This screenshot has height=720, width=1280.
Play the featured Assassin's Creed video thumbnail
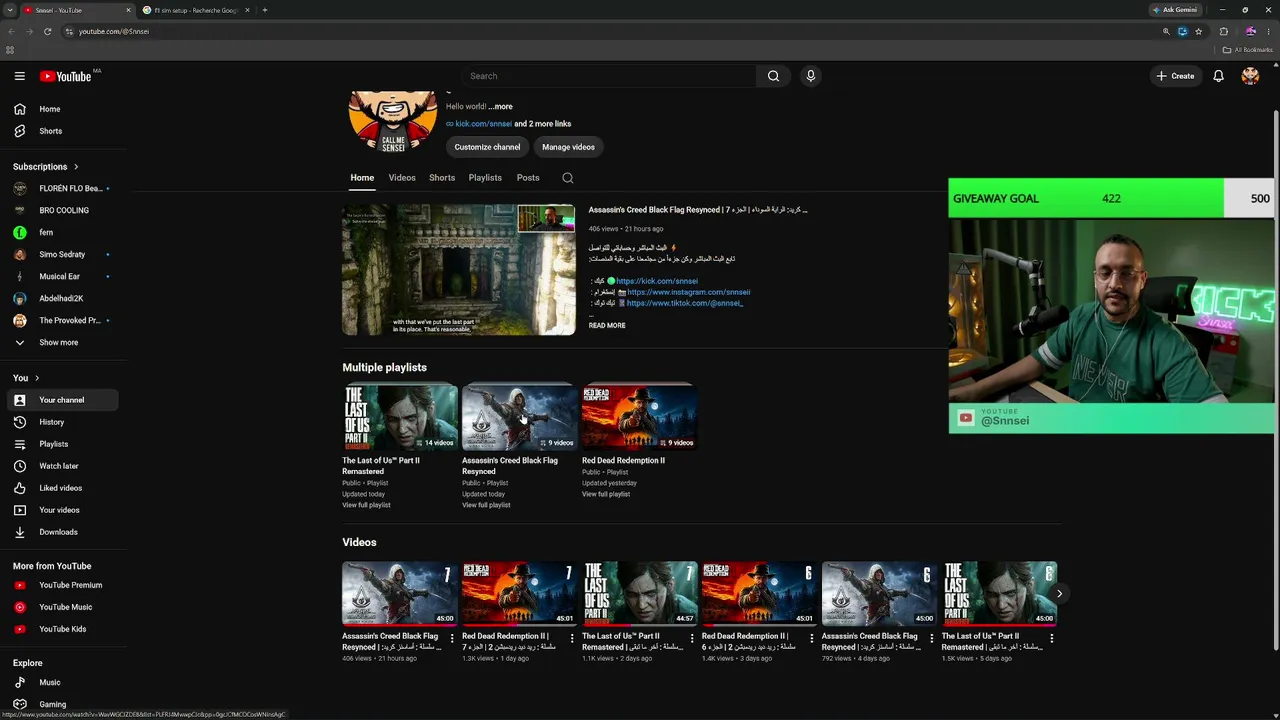pos(459,270)
